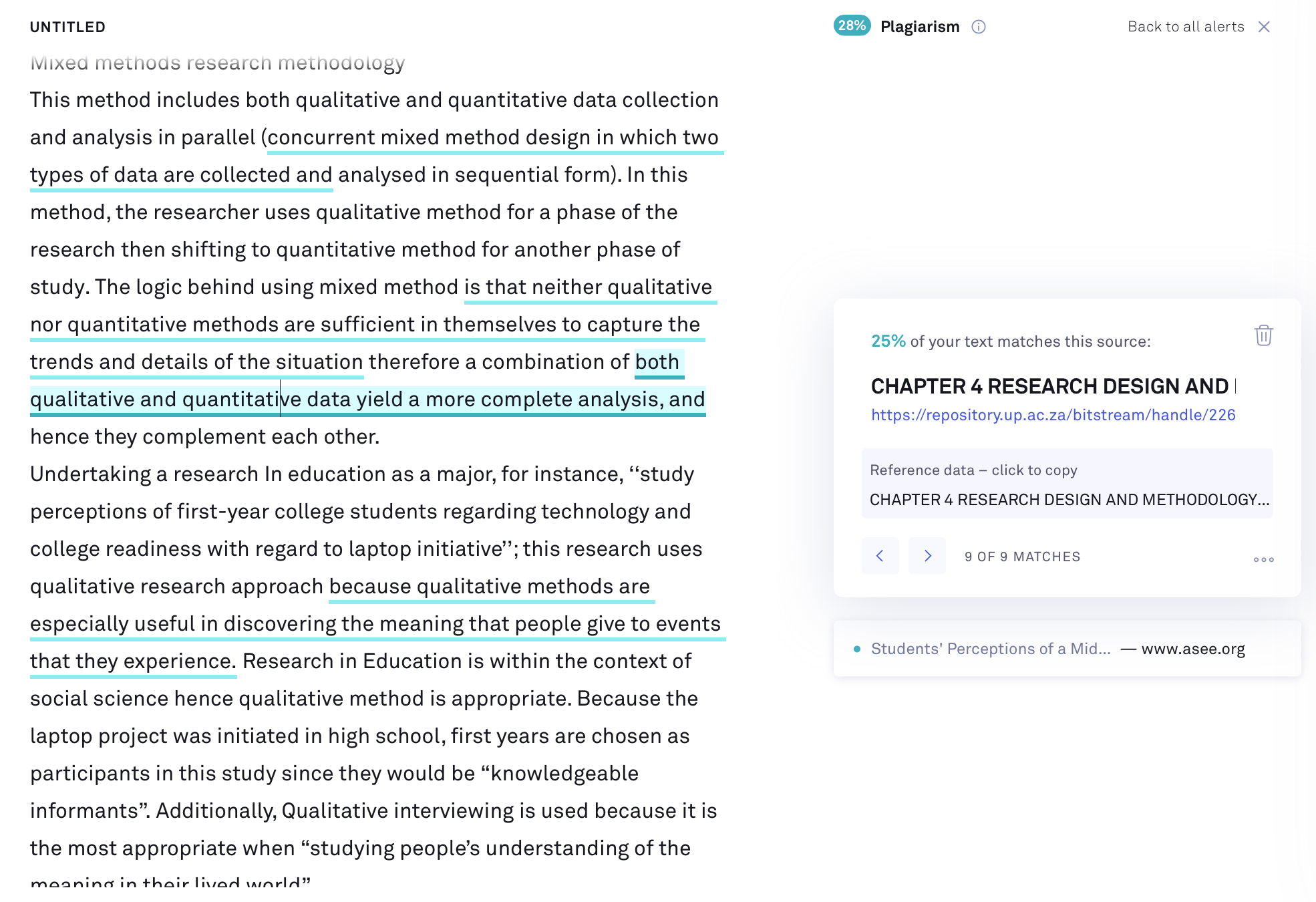Click the Plagiarism heading label
1316x902 pixels.
point(920,27)
